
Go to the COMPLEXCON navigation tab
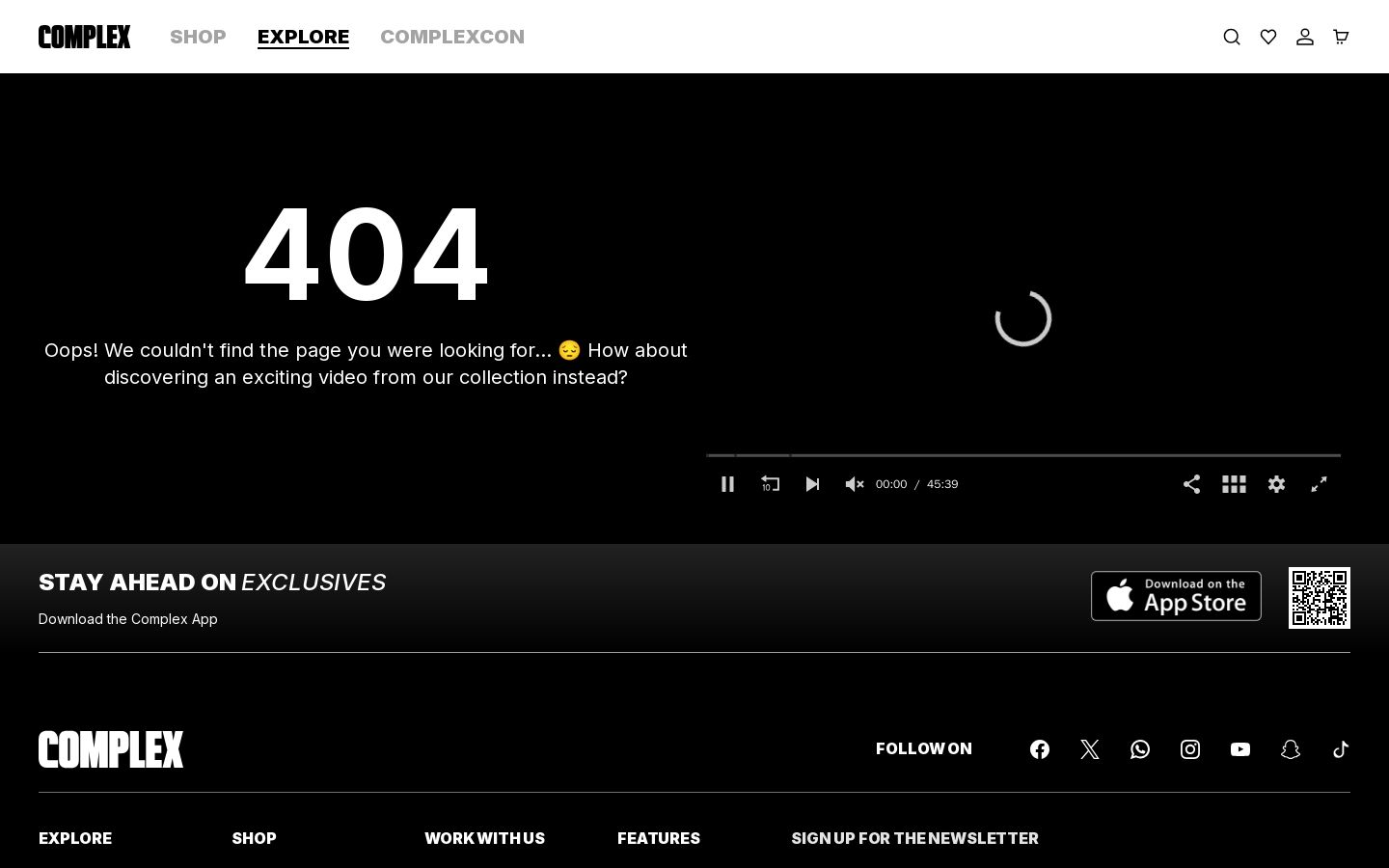point(452,37)
